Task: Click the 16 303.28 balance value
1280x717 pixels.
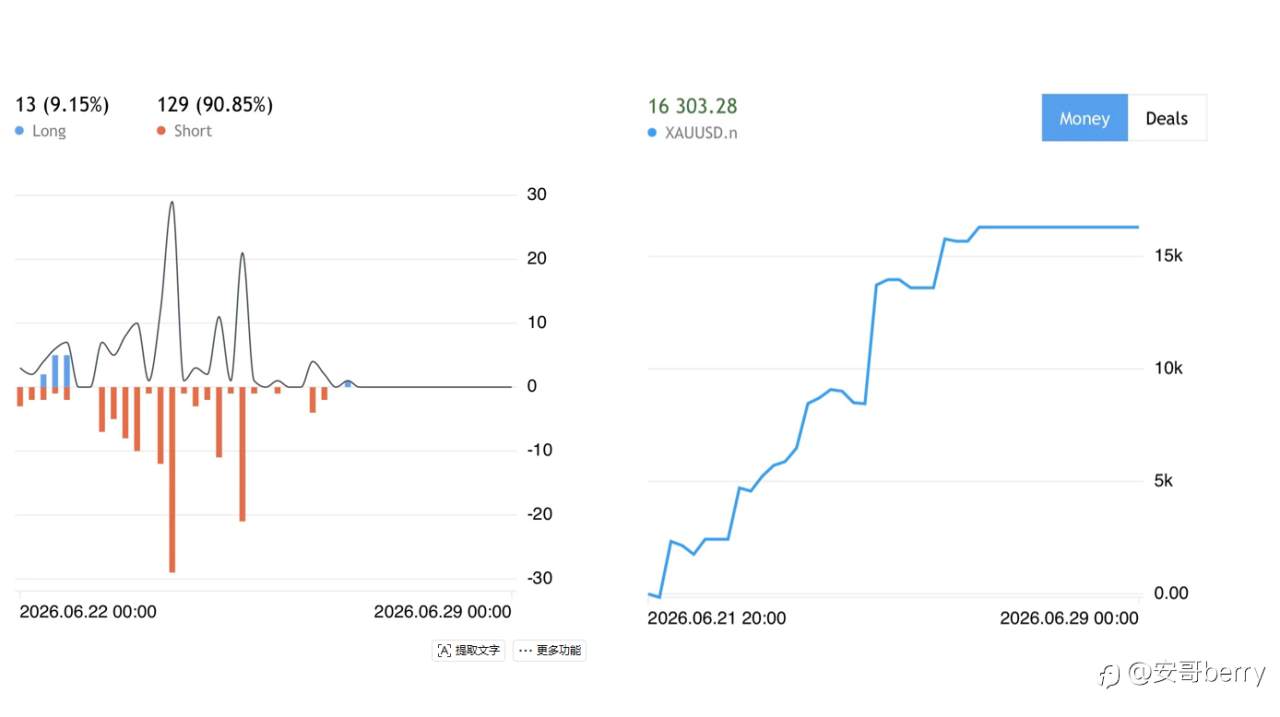Action: 693,106
